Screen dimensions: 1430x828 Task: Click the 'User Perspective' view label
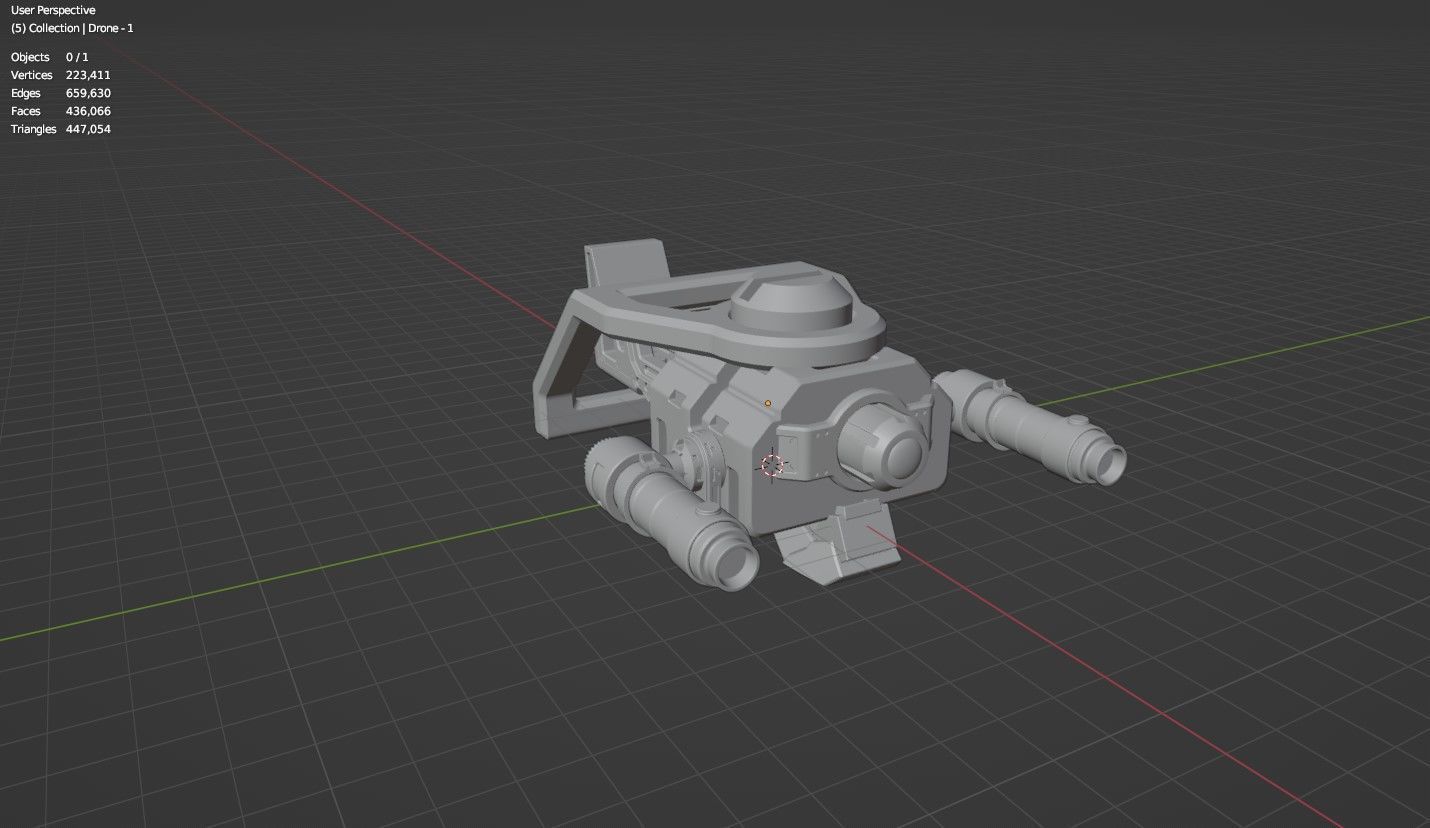tap(53, 10)
